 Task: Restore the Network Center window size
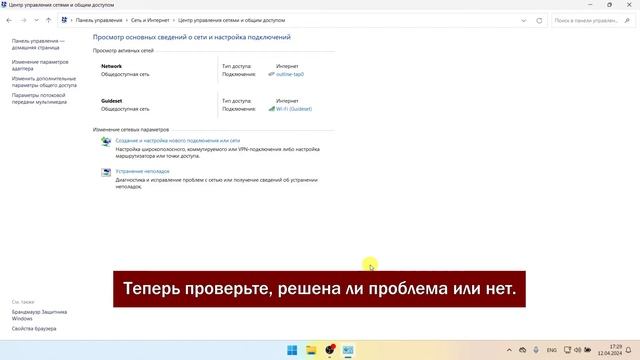pos(609,4)
